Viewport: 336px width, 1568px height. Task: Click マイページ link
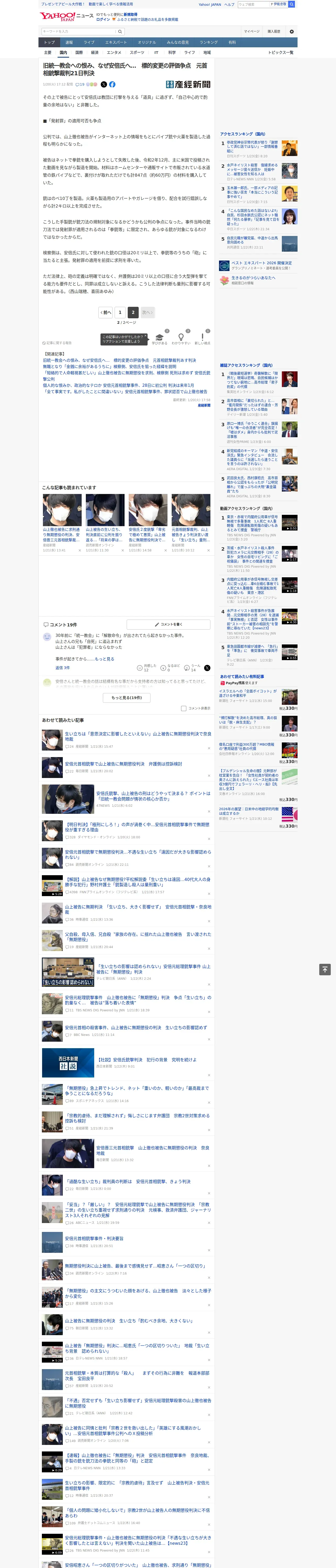tap(252, 31)
